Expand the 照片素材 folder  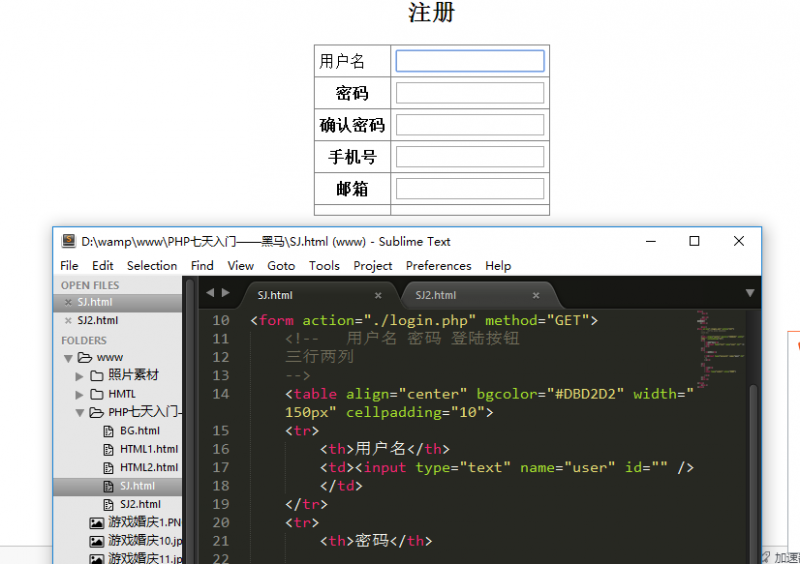(x=80, y=376)
